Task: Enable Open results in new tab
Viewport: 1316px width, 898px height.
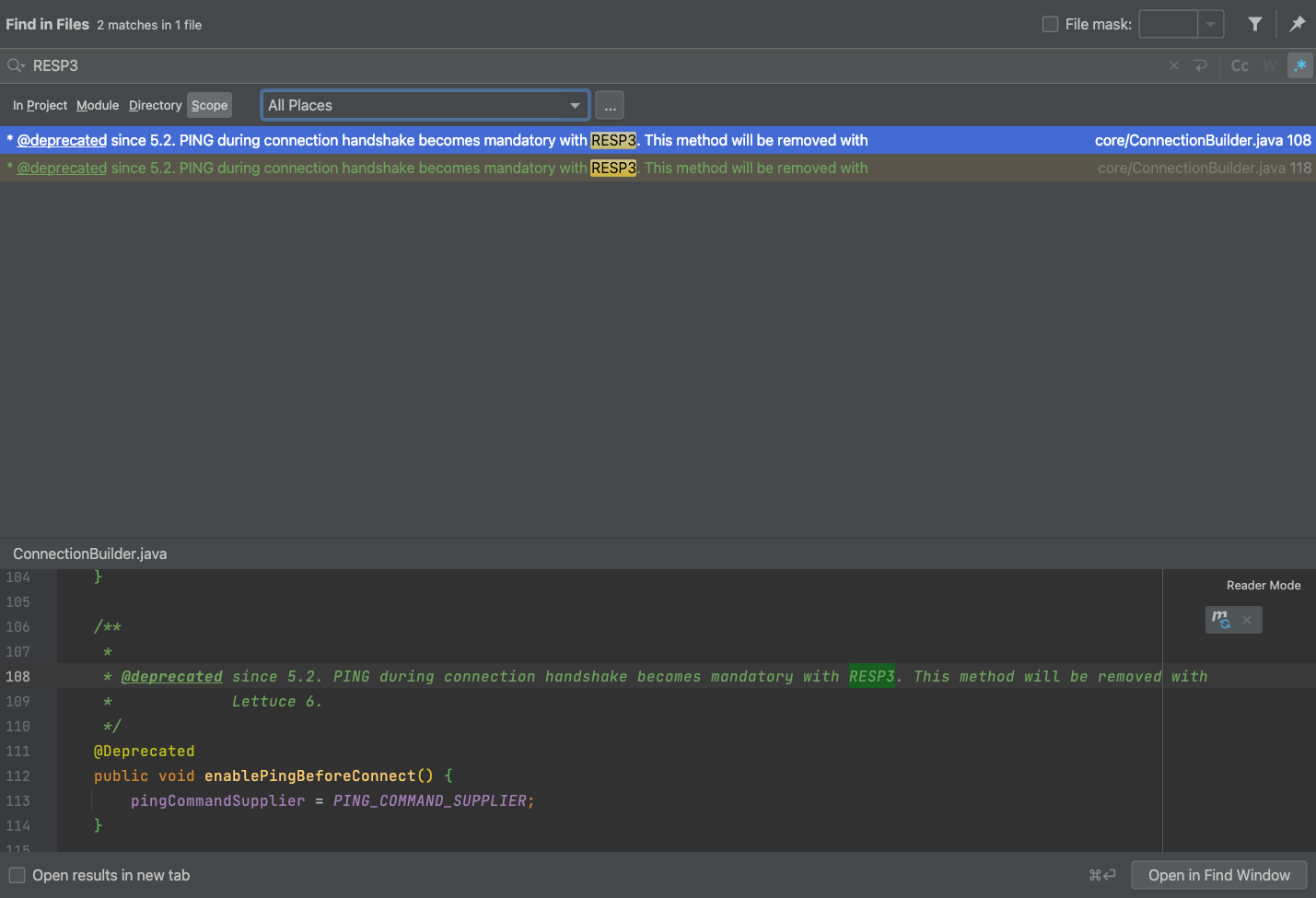Action: (x=17, y=875)
